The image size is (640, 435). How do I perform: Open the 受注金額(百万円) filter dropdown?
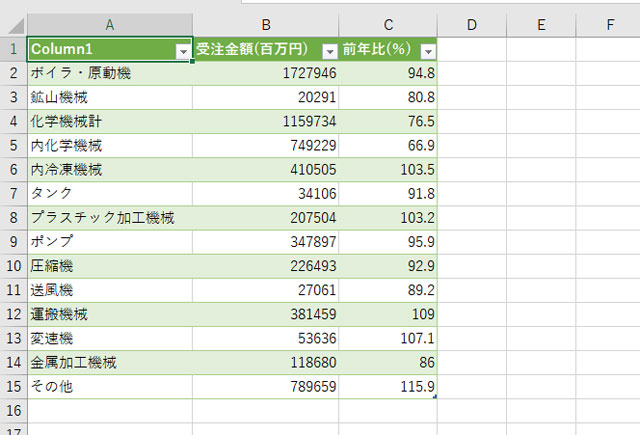click(x=329, y=51)
